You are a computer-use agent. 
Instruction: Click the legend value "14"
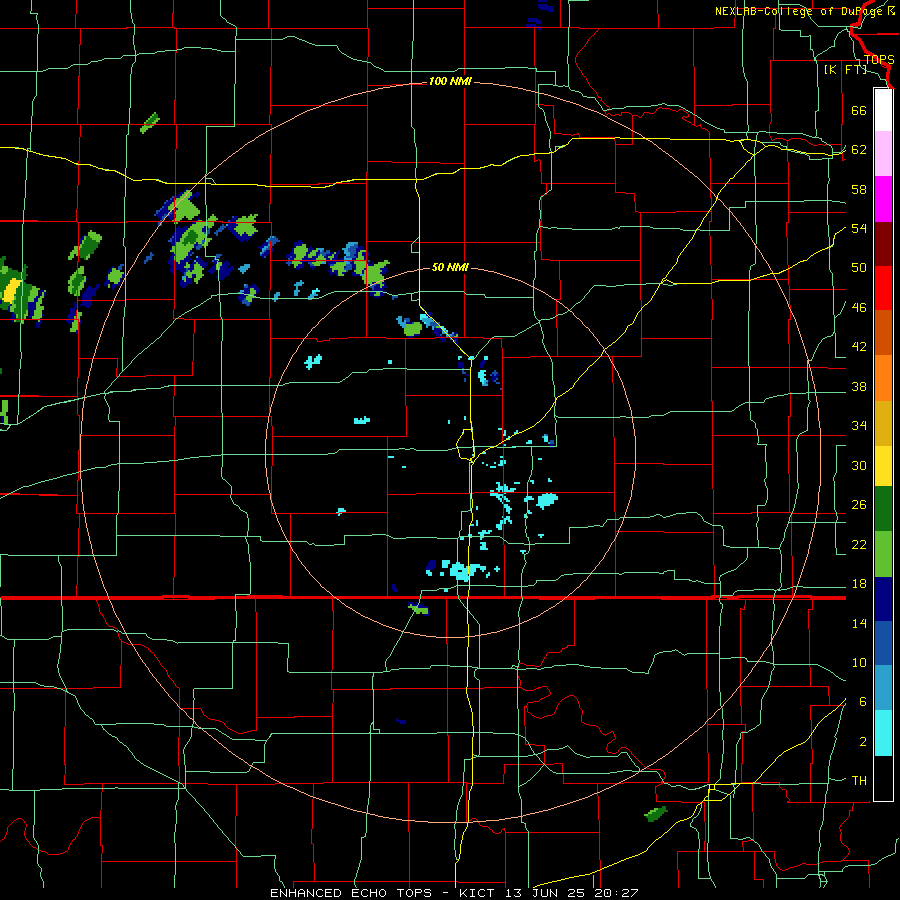point(859,623)
